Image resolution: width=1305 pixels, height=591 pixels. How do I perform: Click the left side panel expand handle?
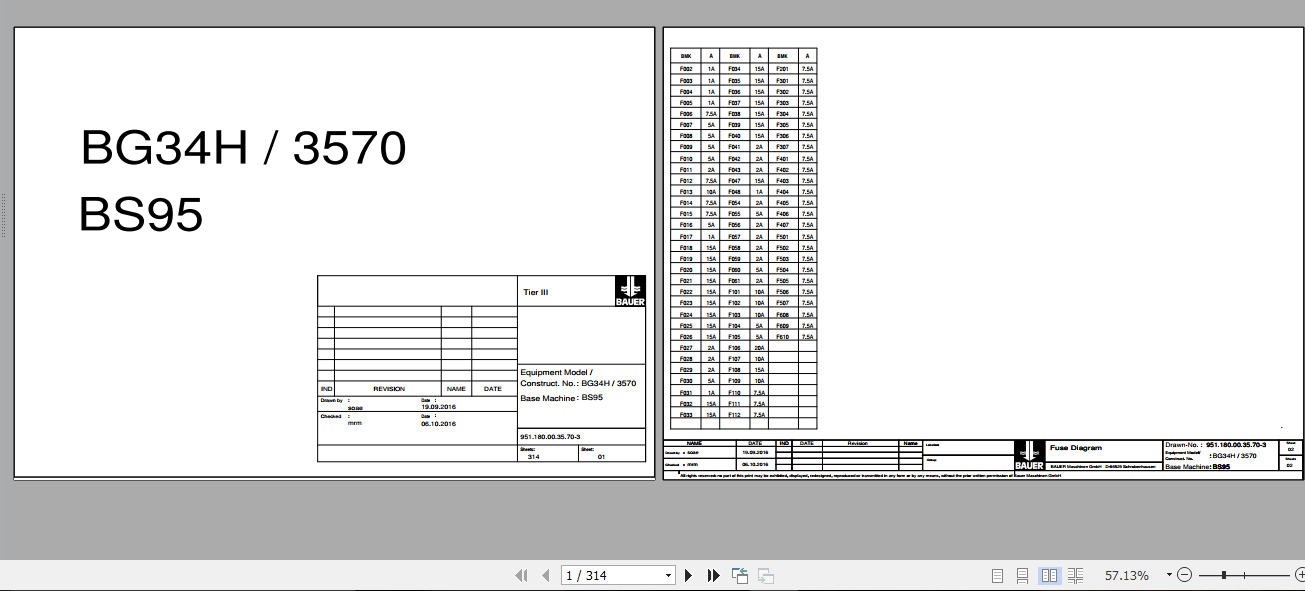(3, 216)
